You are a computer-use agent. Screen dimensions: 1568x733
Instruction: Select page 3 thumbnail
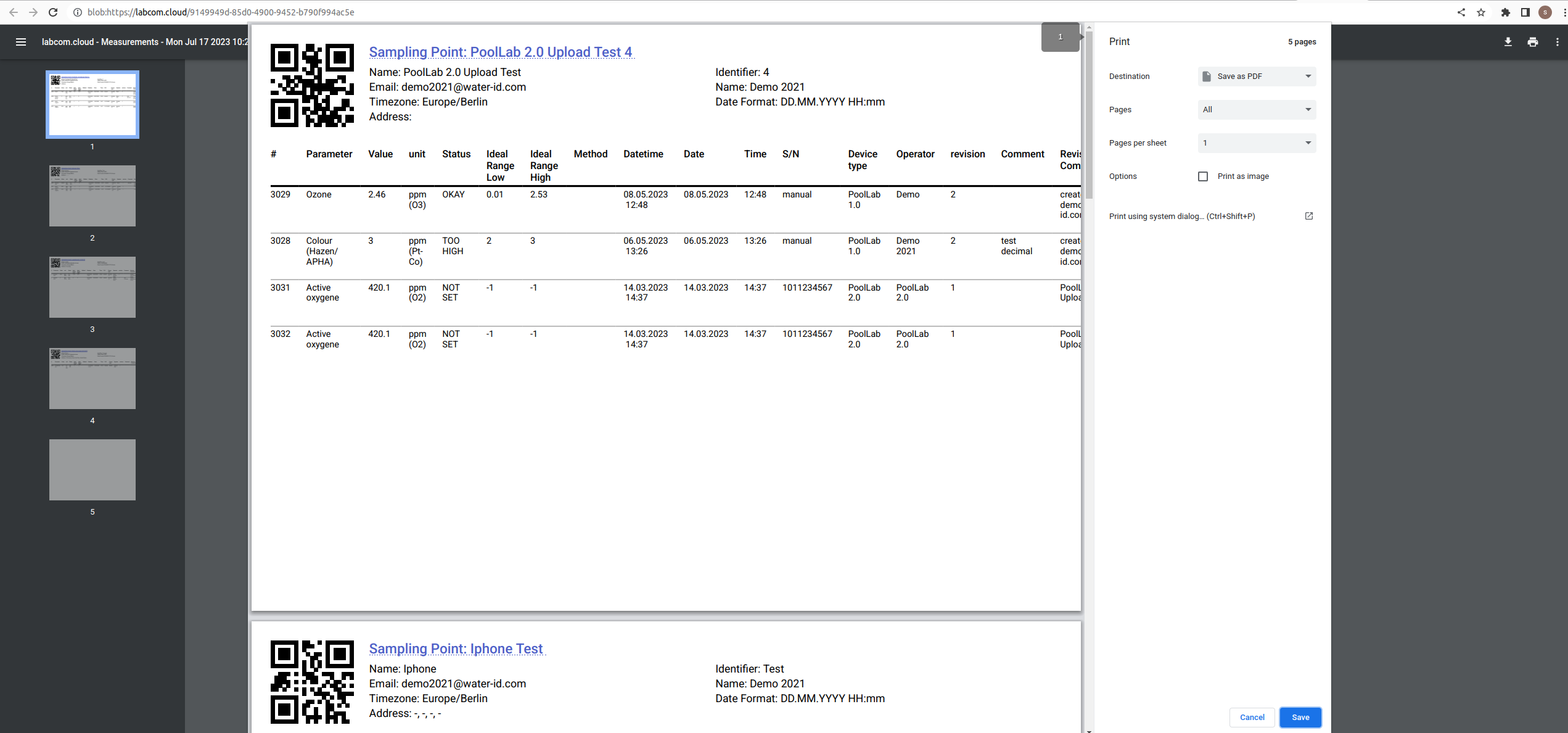(x=92, y=287)
